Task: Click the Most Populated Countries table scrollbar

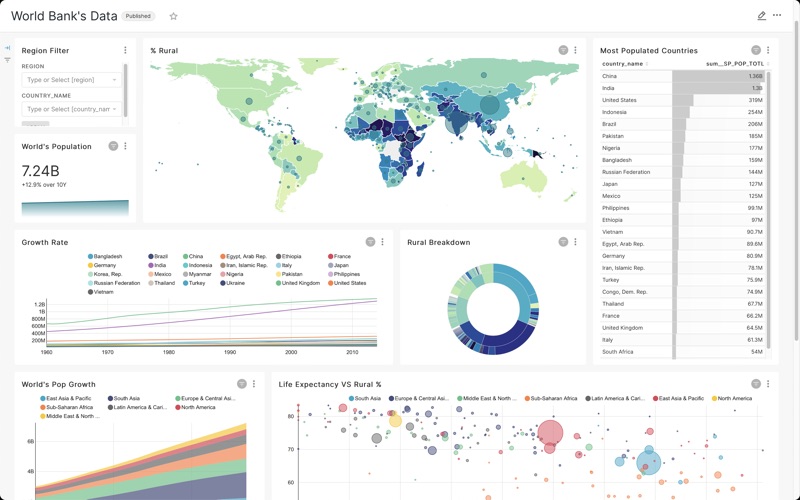Action: coord(769,210)
